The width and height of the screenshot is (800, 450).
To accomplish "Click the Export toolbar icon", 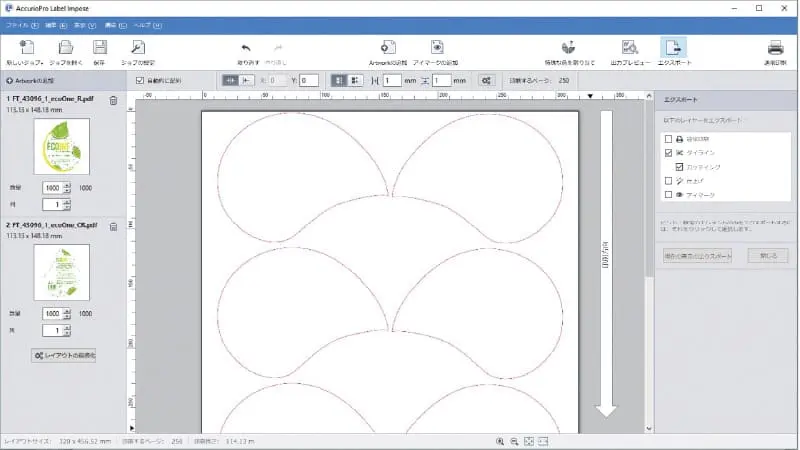I will tap(673, 48).
